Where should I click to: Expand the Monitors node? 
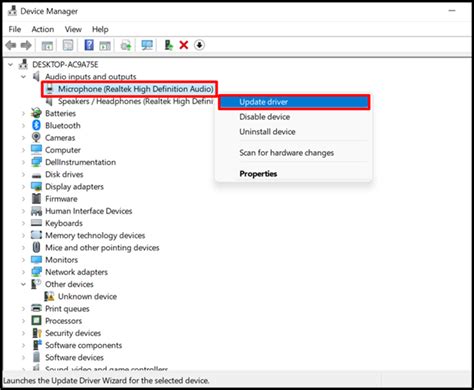tap(23, 260)
